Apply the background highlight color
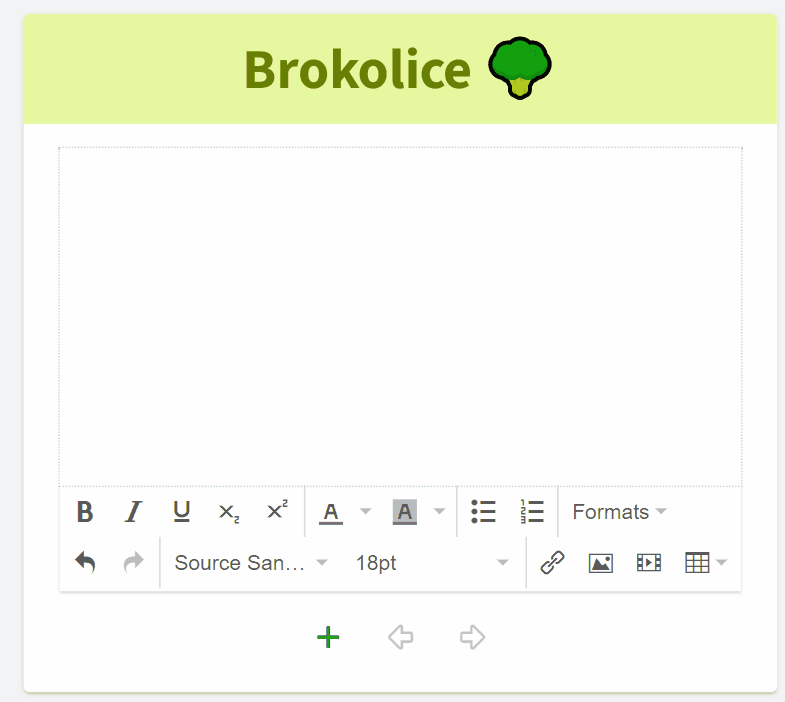This screenshot has height=702, width=785. 404,512
